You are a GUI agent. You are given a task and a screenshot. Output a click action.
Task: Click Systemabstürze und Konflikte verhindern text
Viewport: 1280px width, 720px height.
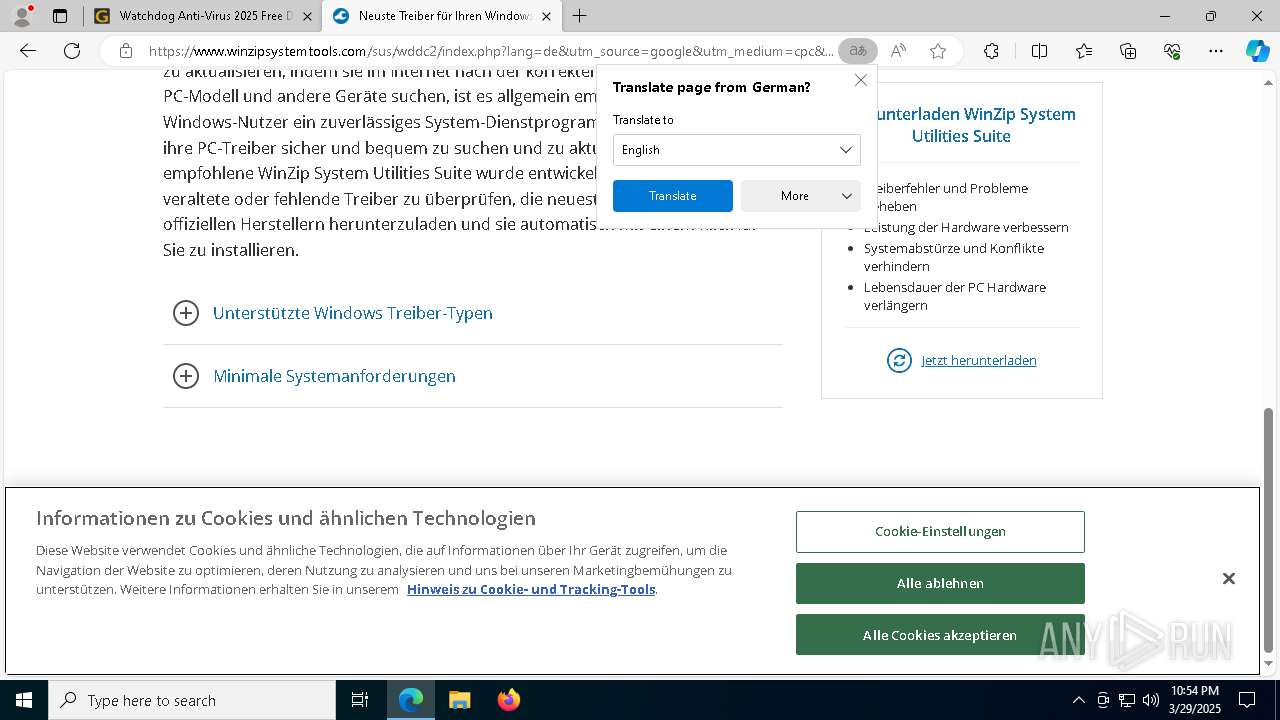(x=954, y=257)
